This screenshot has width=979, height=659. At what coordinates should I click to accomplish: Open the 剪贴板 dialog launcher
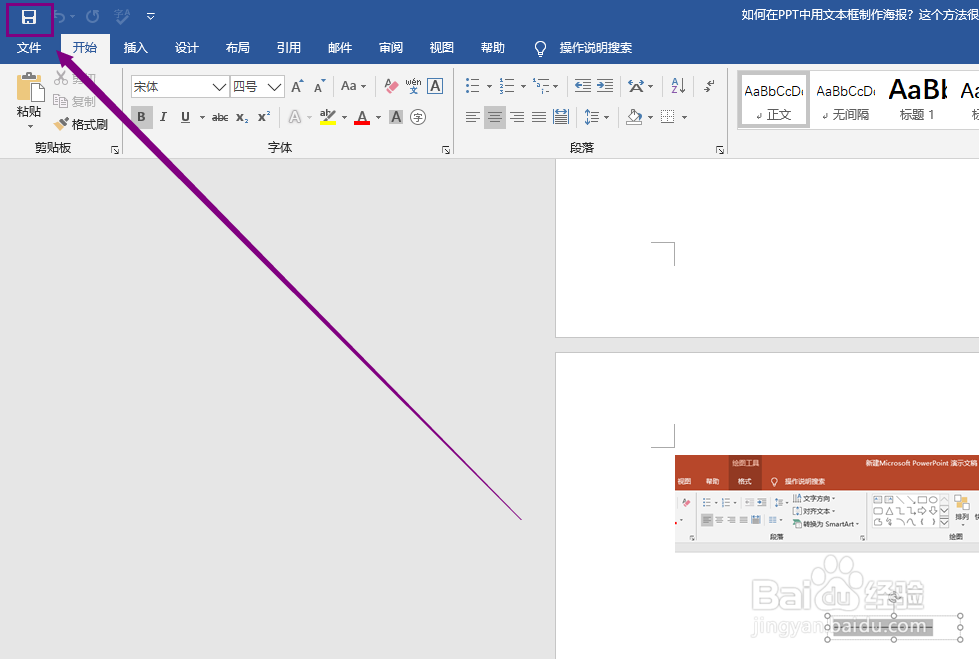click(x=115, y=150)
